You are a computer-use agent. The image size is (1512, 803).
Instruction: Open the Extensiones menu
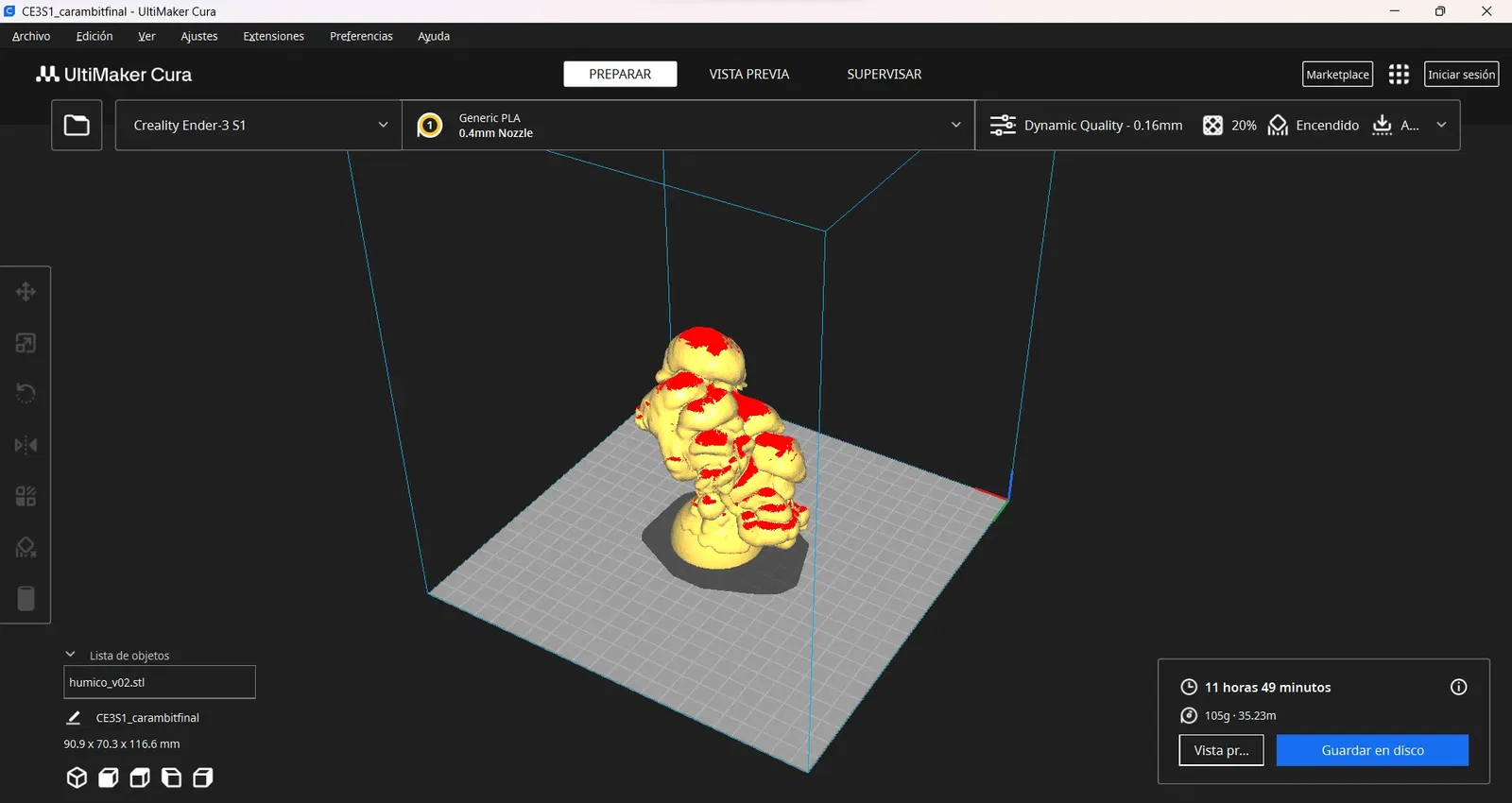click(x=274, y=36)
